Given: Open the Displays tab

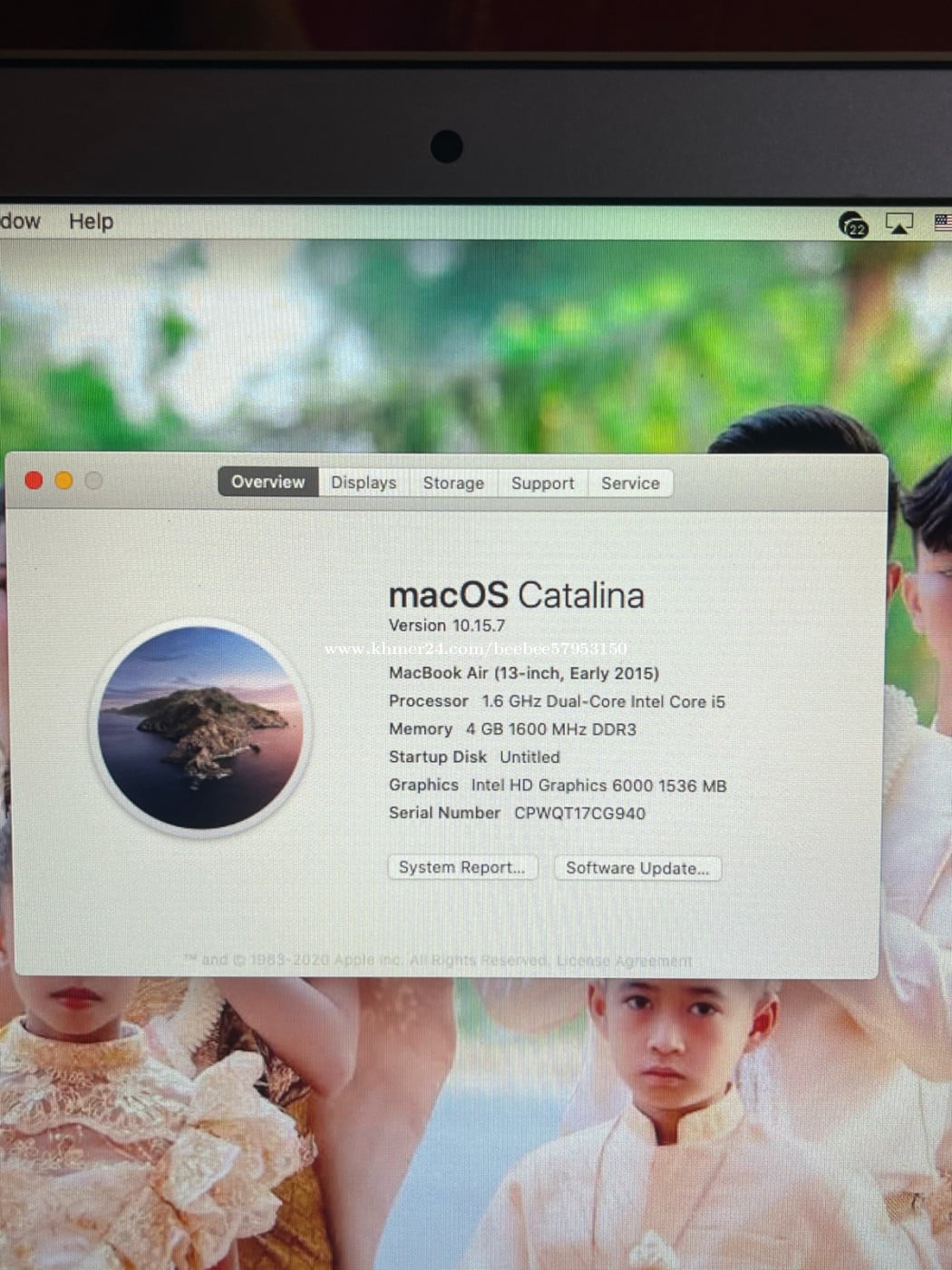Looking at the screenshot, I should (x=364, y=483).
